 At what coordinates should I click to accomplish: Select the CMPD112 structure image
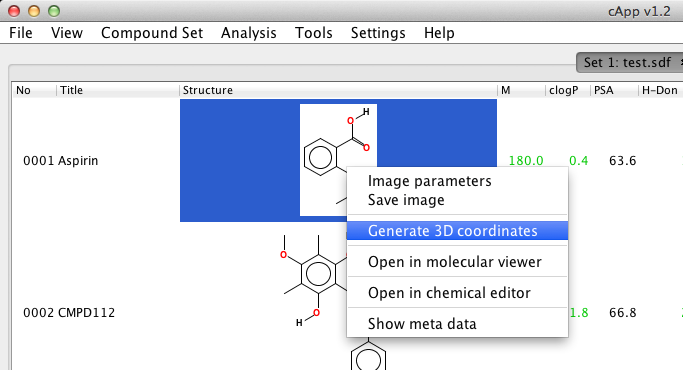click(314, 281)
